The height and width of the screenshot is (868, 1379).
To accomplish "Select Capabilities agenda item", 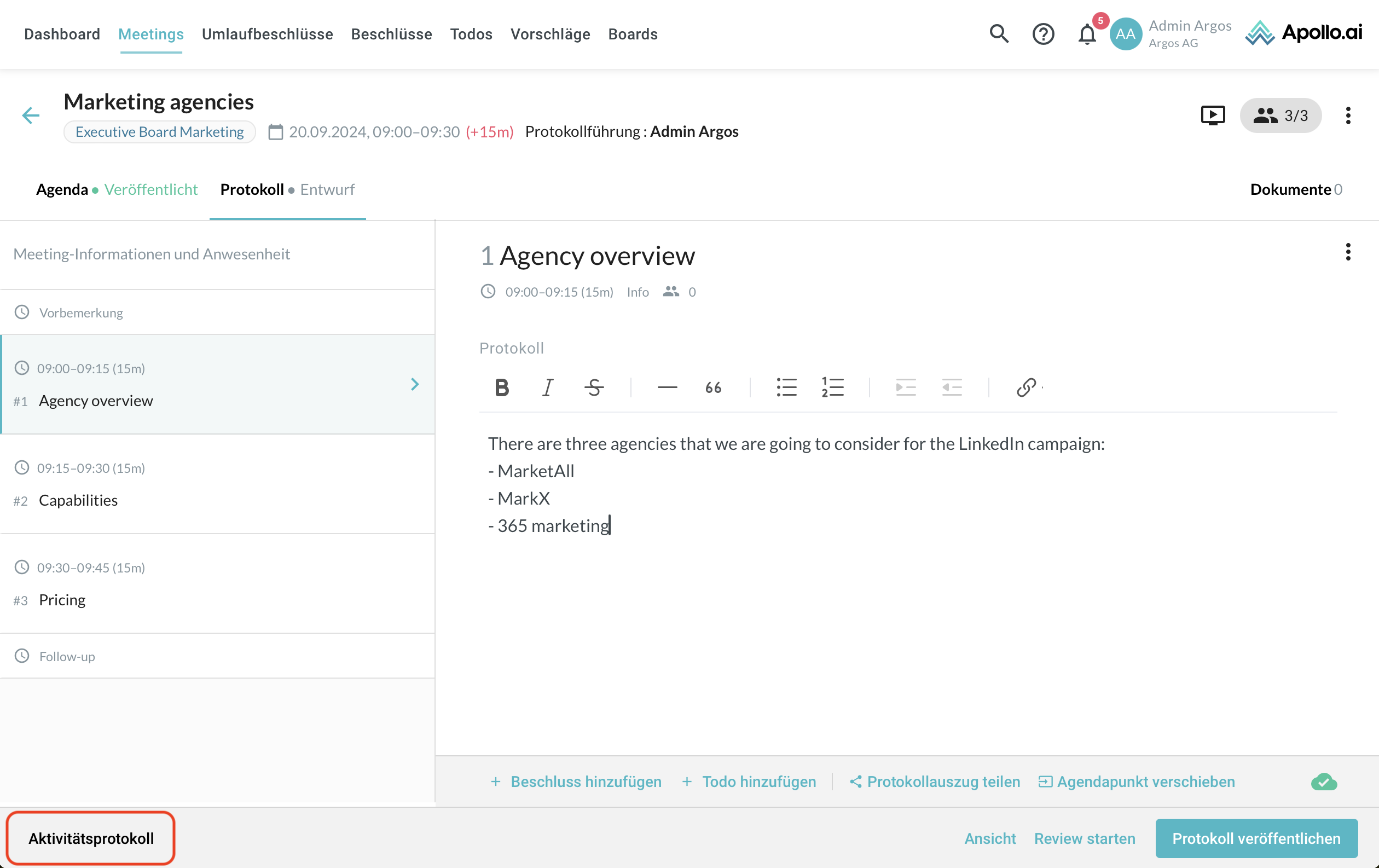I will click(x=78, y=500).
